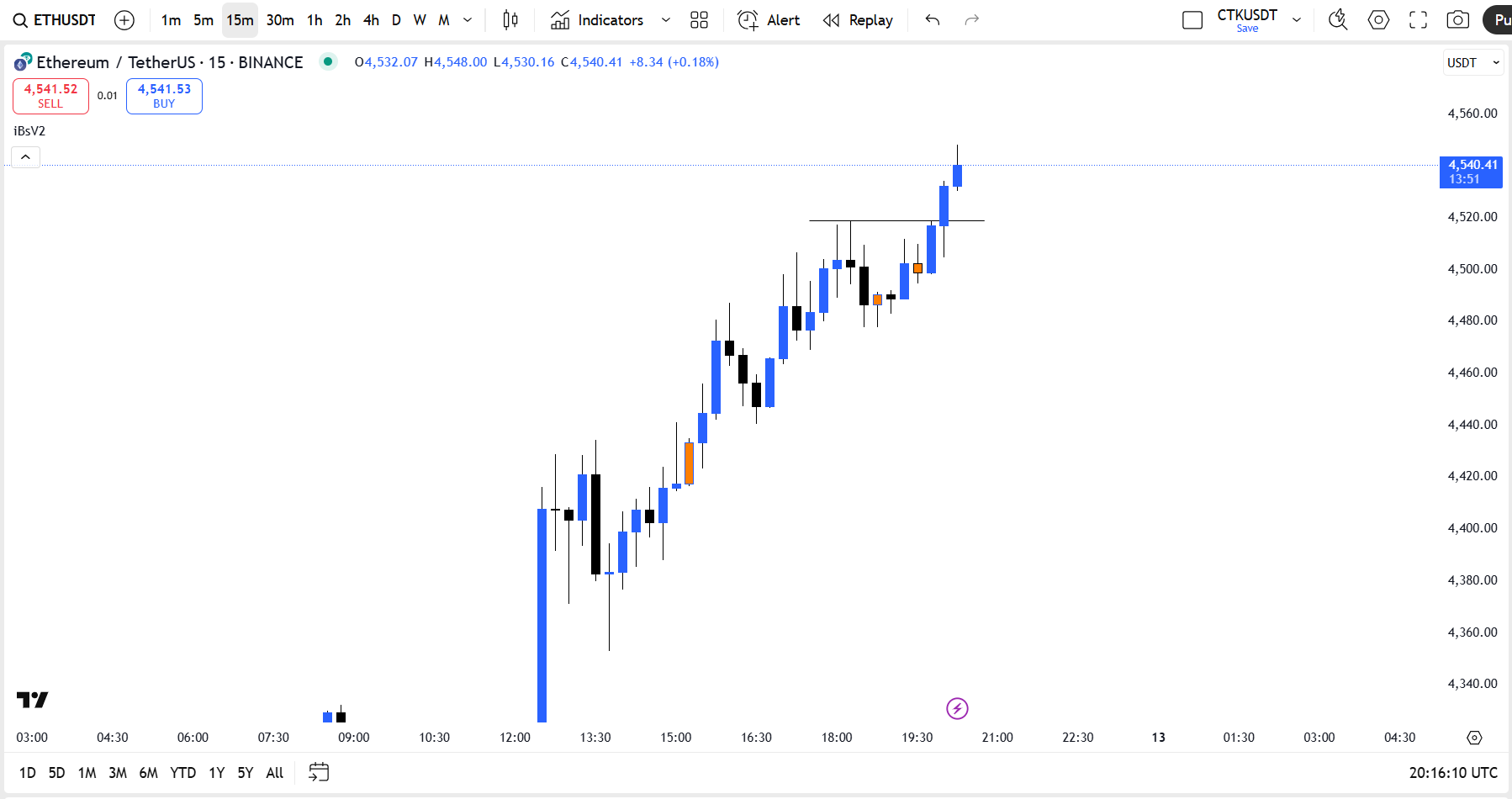
Task: Click the undo arrow icon
Action: (933, 20)
